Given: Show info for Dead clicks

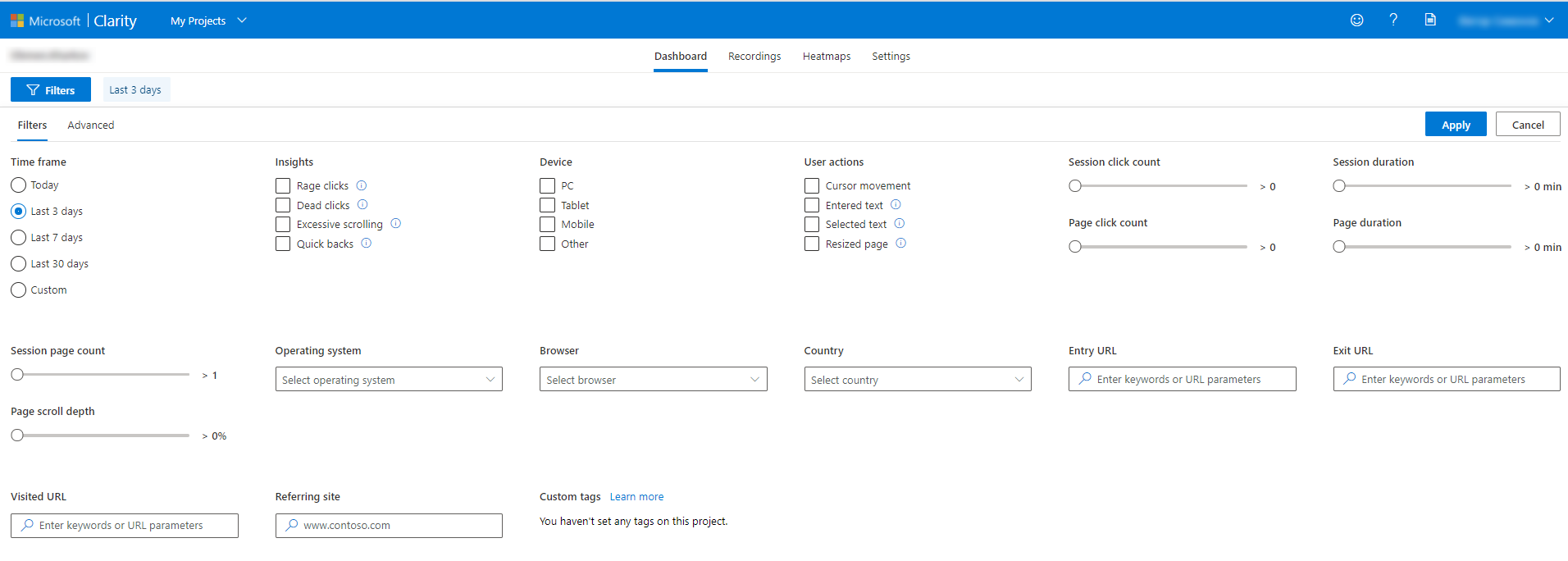Looking at the screenshot, I should 362,204.
